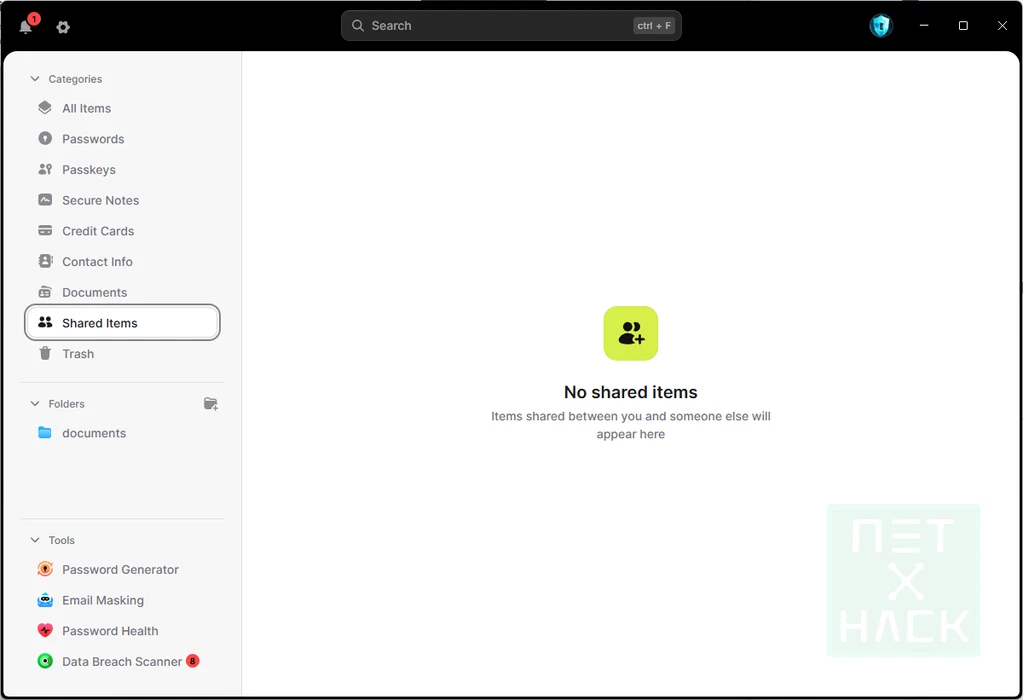Open the Password Generator tool

point(120,570)
